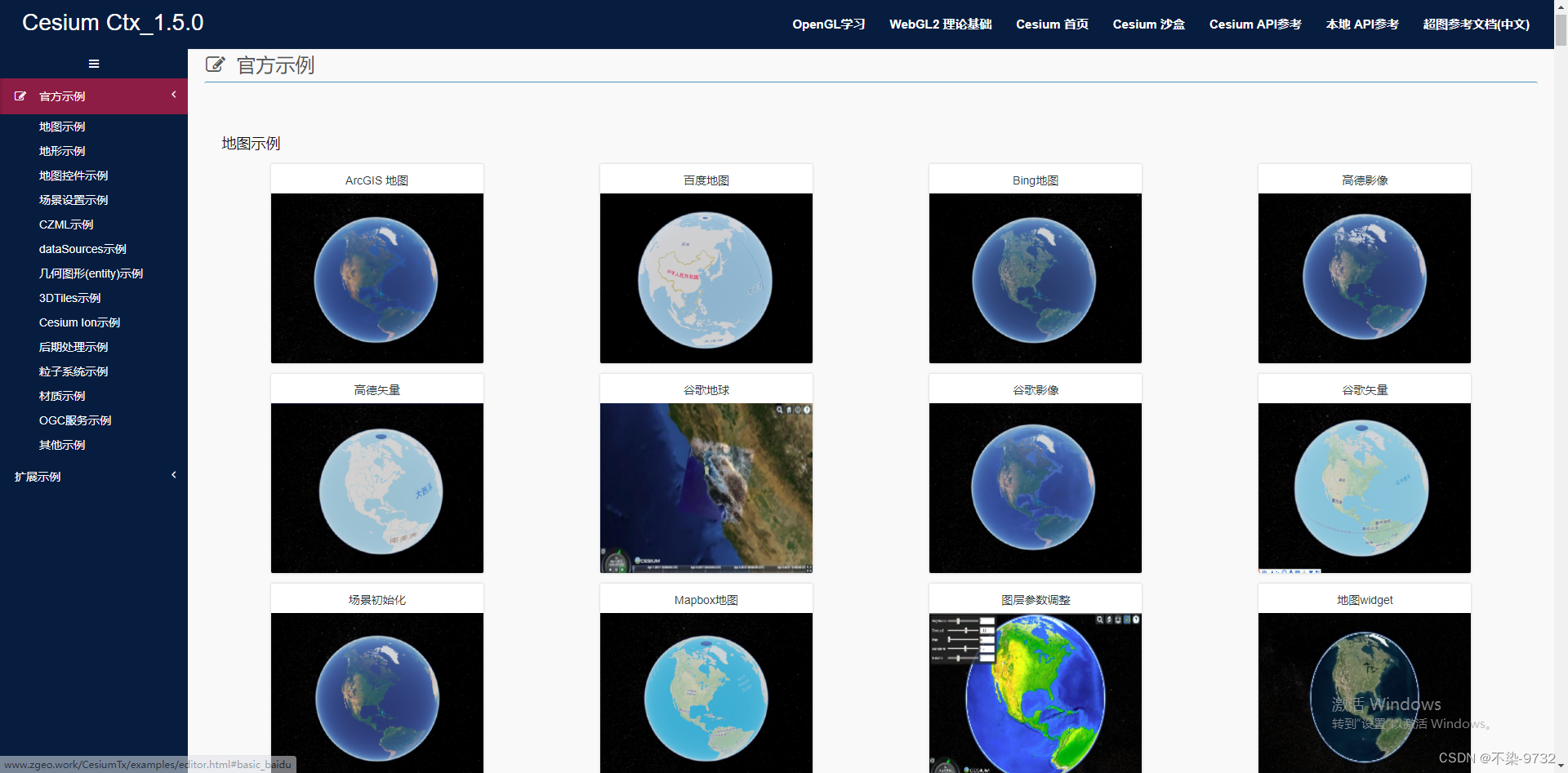Open 超图参考文档(中文) link
1568x773 pixels.
coord(1476,24)
